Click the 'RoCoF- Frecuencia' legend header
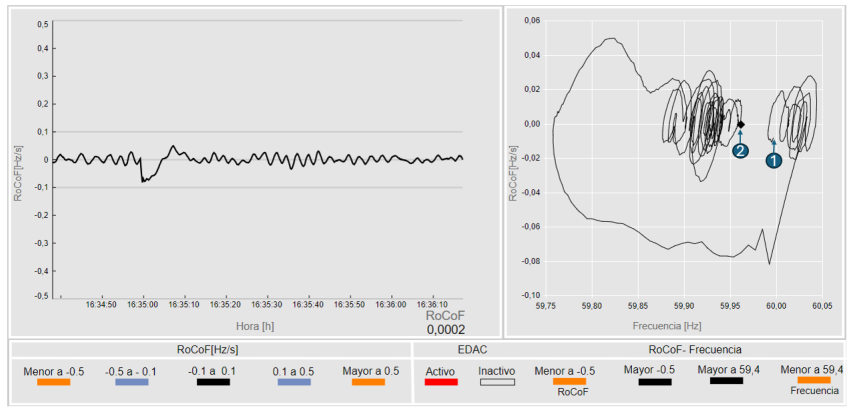 (x=696, y=349)
